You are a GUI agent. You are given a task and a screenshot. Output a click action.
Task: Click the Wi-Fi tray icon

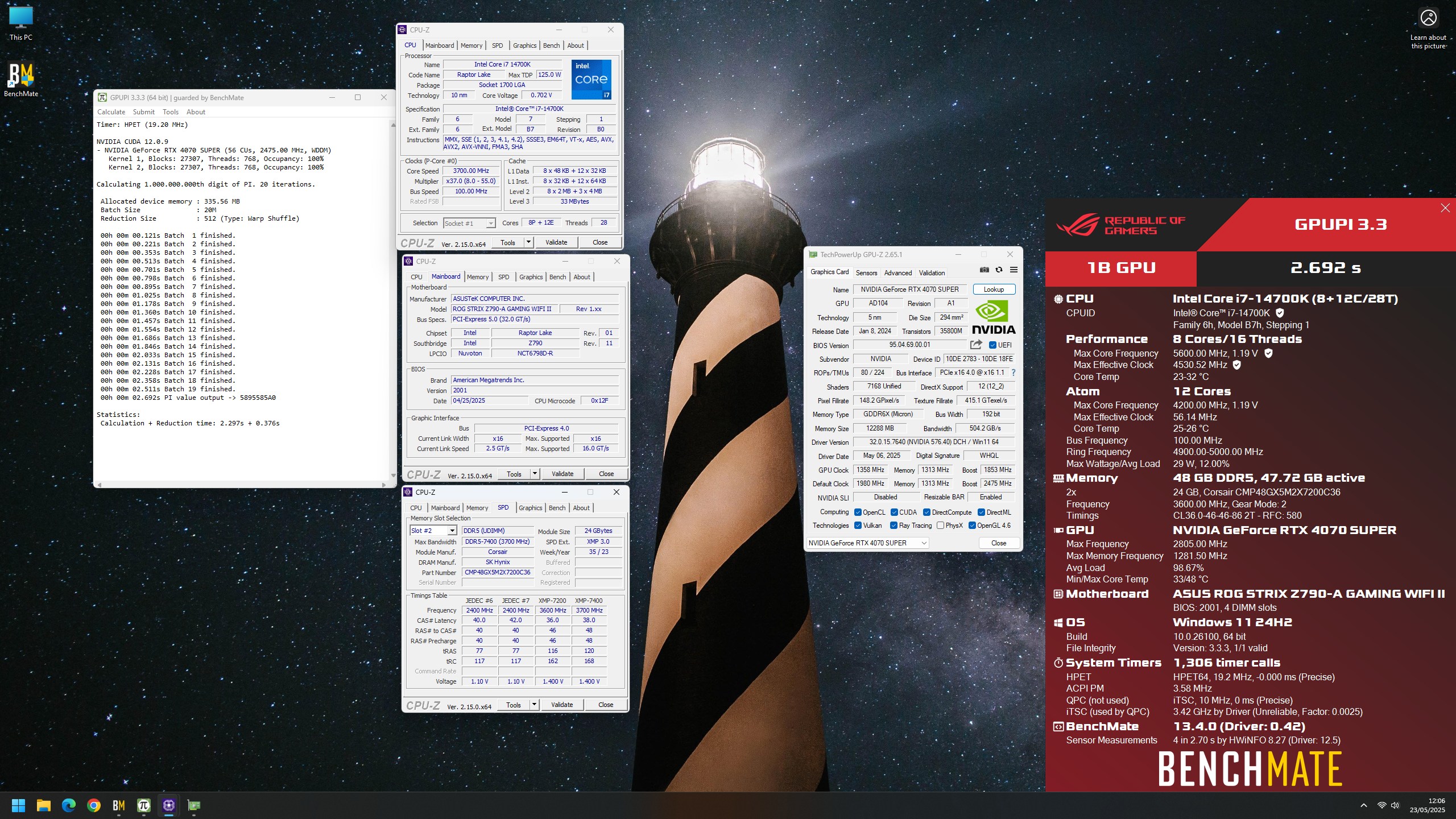tap(1381, 805)
